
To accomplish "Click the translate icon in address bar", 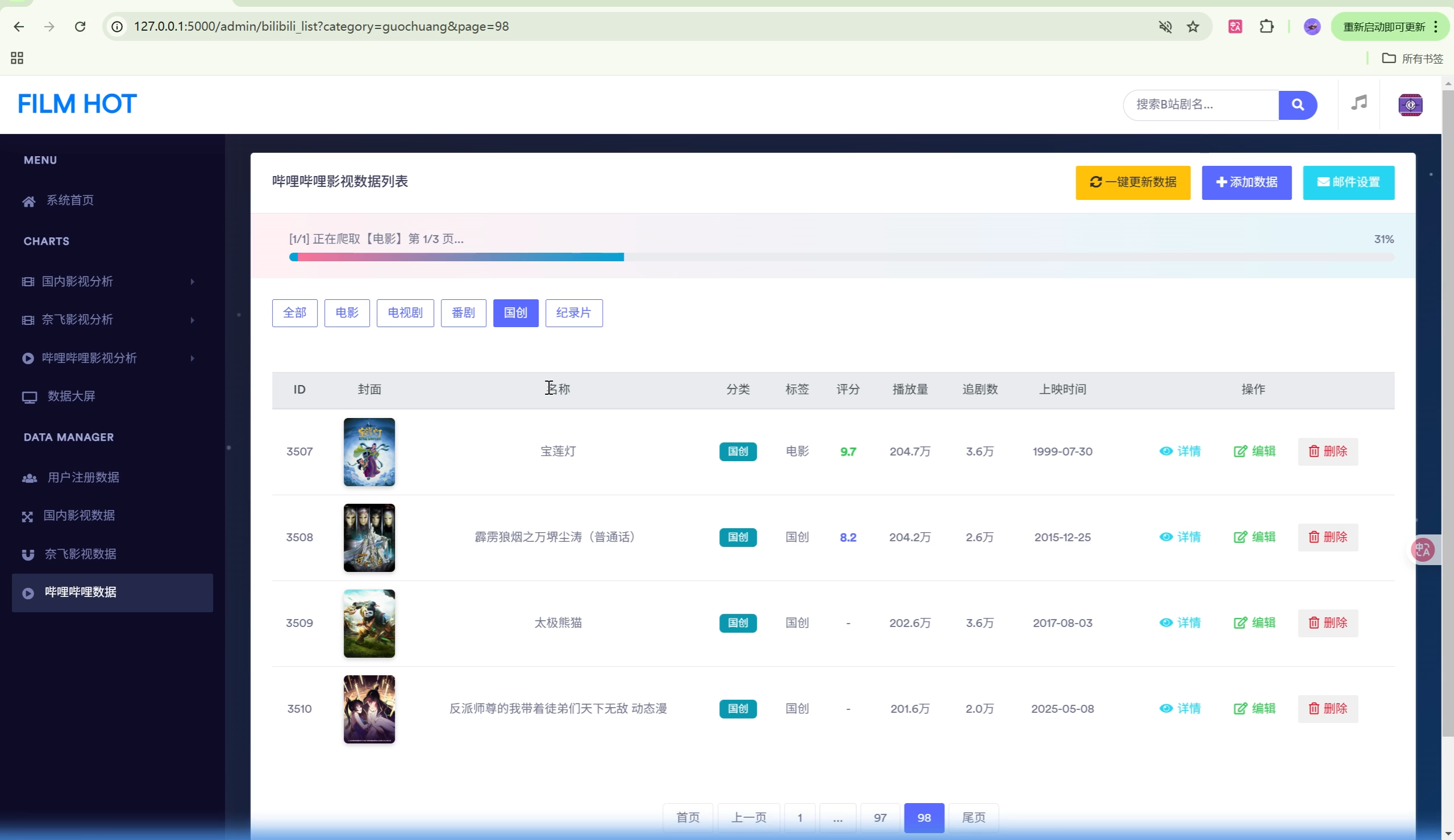I will 1235,27.
